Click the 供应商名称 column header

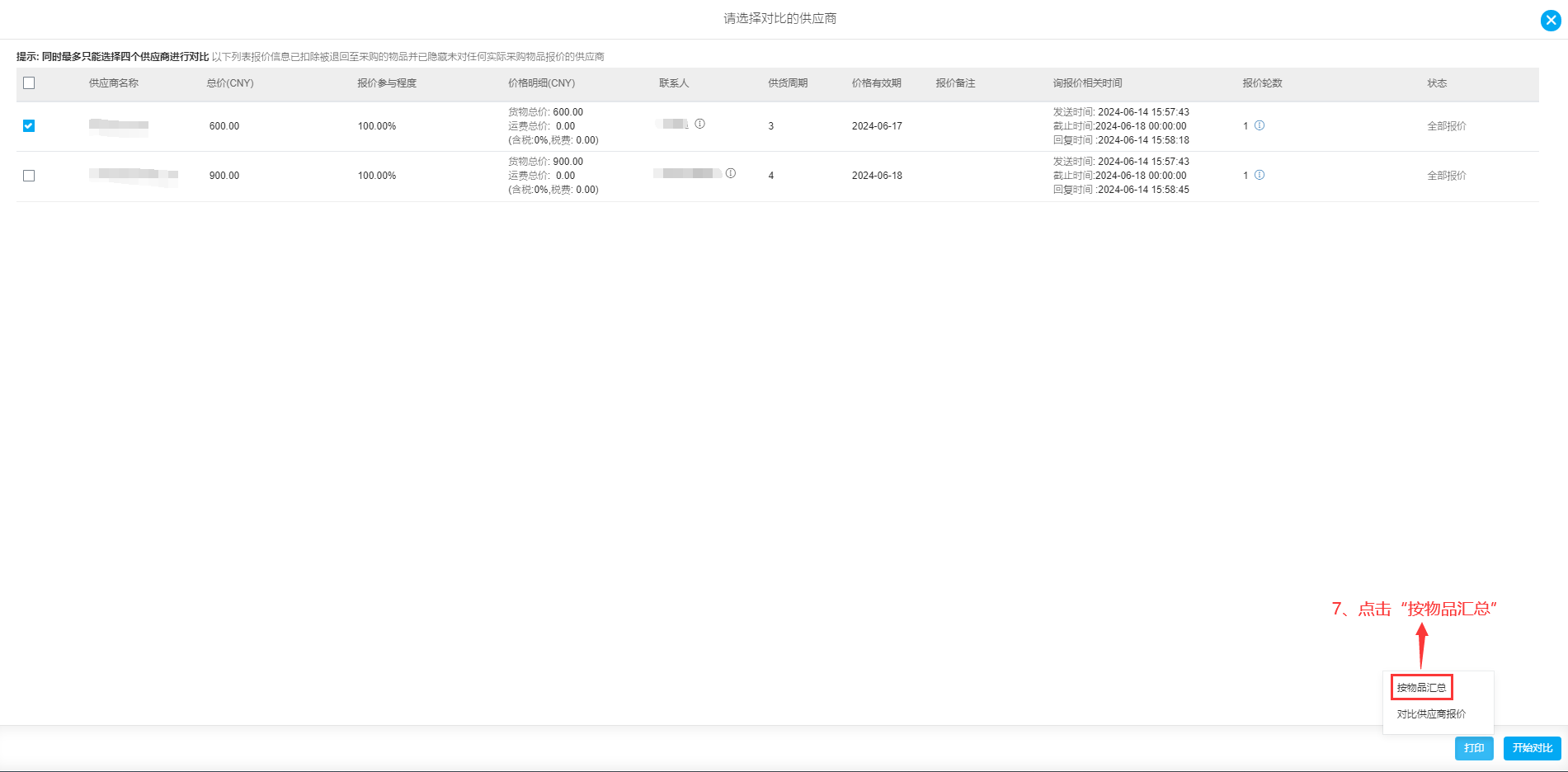click(x=114, y=83)
